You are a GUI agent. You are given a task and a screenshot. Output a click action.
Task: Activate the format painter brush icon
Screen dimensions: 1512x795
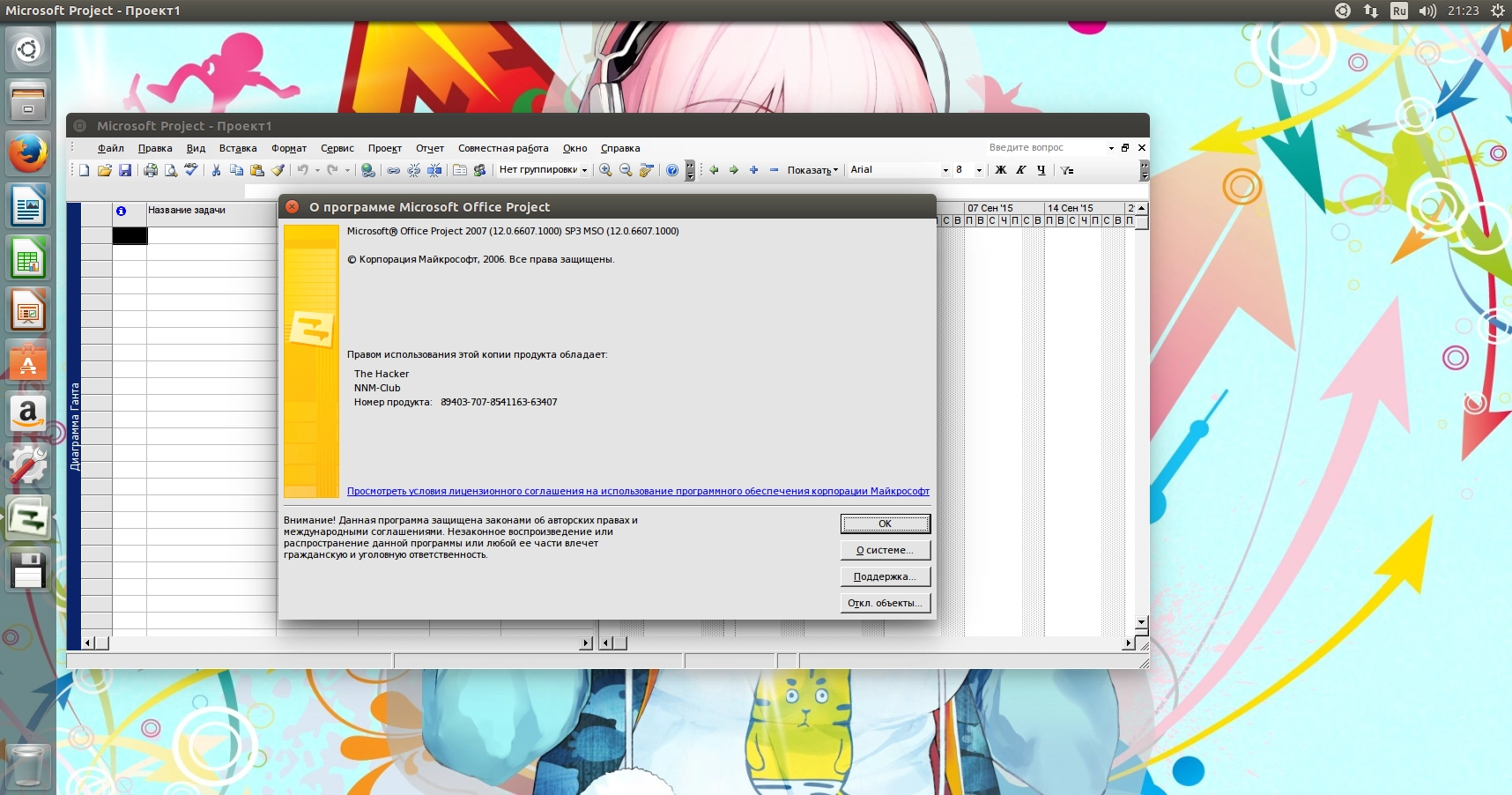click(x=278, y=170)
